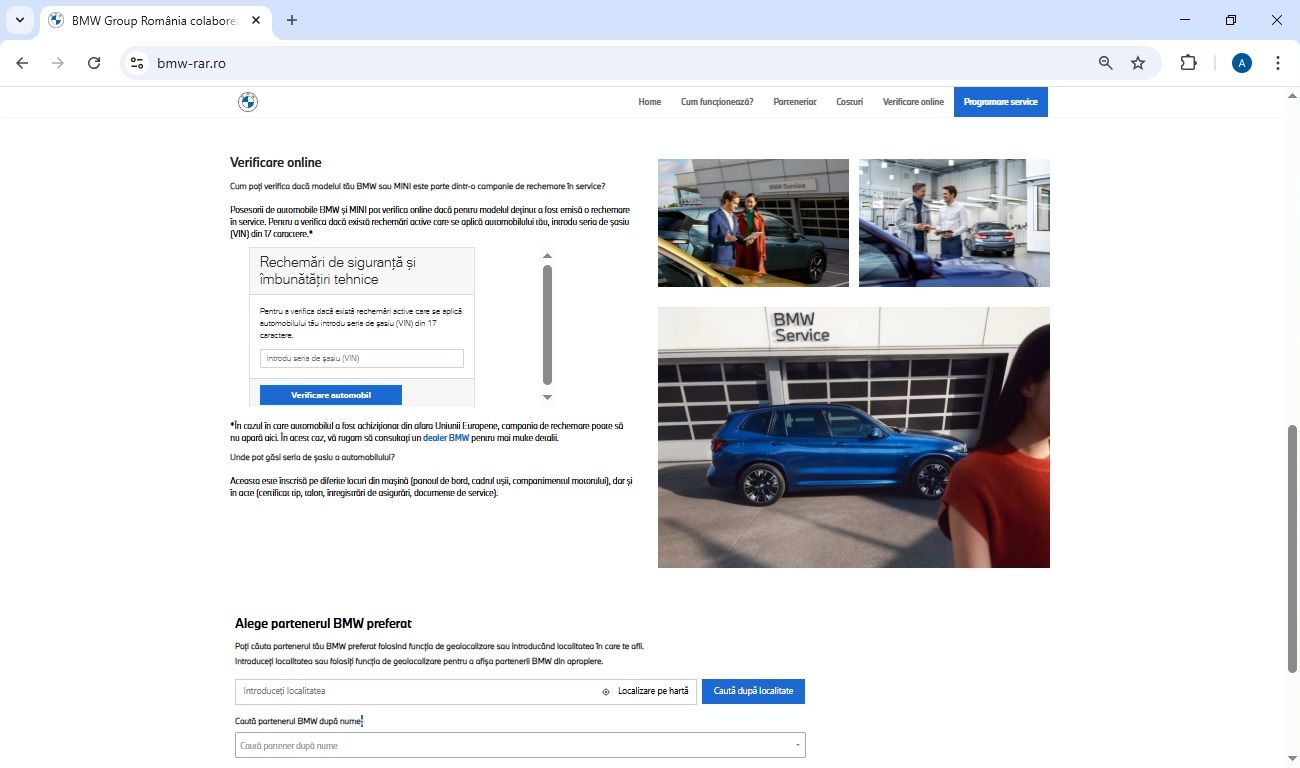Open Verificare online menu item

coord(913,102)
